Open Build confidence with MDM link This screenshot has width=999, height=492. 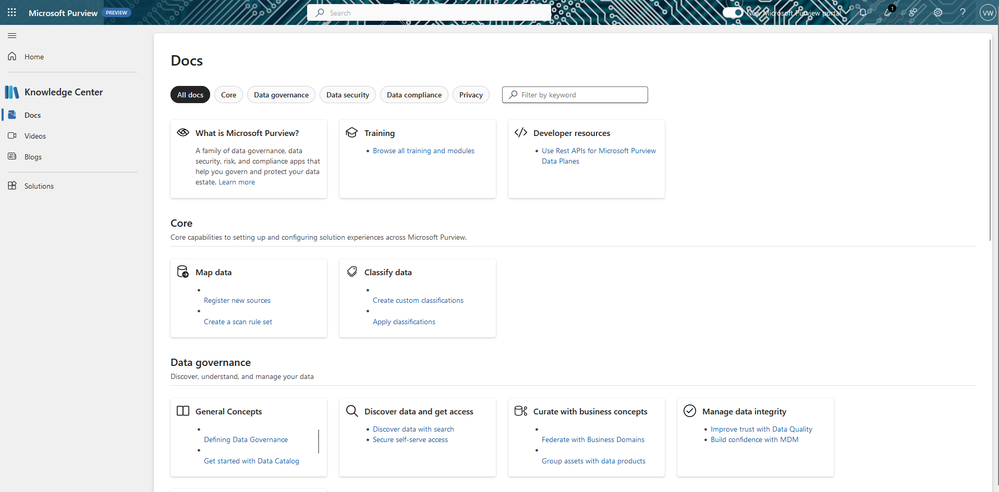[754, 440]
